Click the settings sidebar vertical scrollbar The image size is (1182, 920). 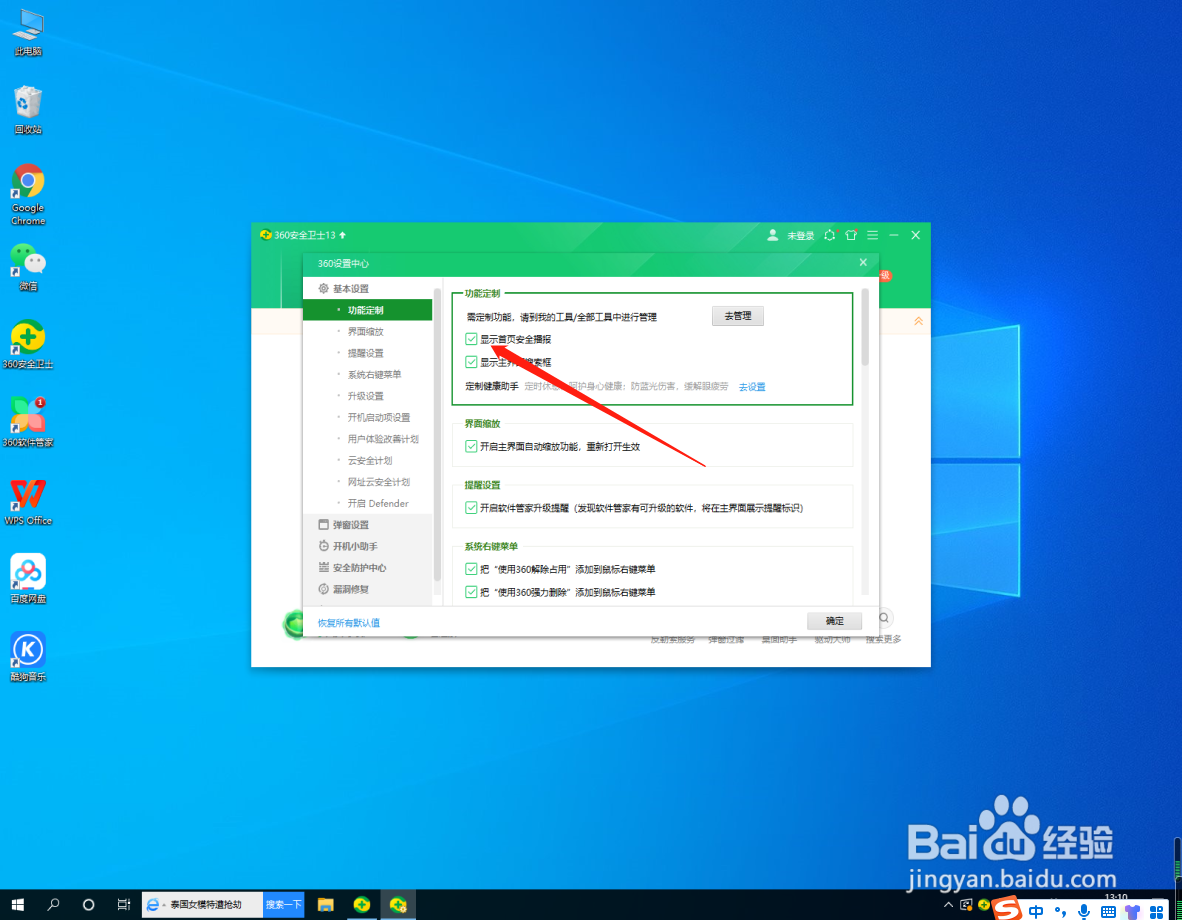[436, 434]
